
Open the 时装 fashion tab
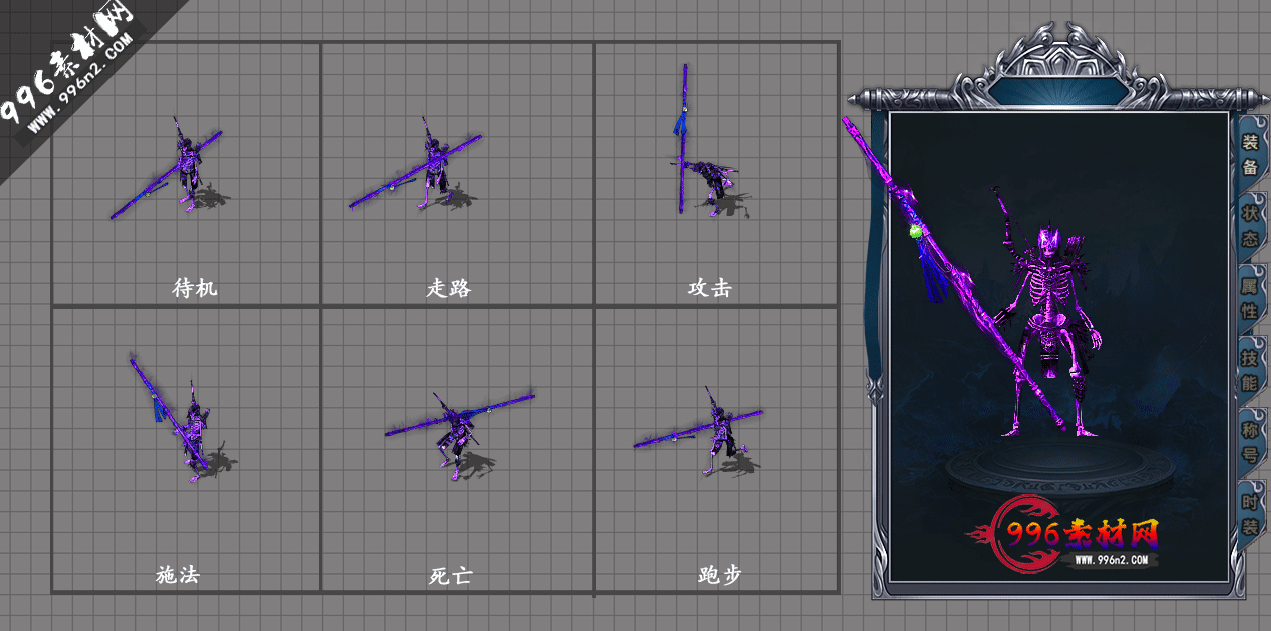[1250, 515]
